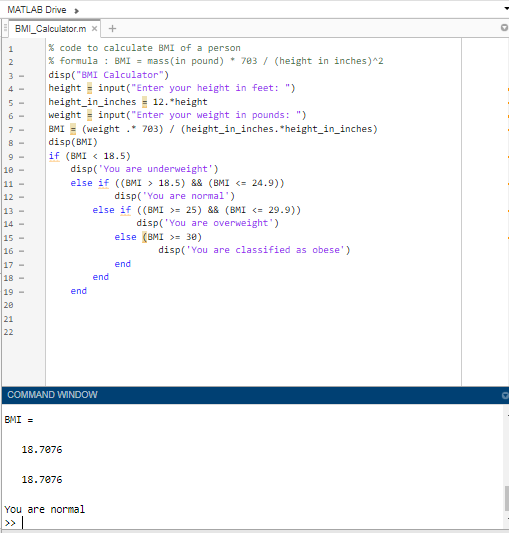Click the underlined 'if' keyword on line 9
This screenshot has height=533, width=509.
[x=54, y=156]
